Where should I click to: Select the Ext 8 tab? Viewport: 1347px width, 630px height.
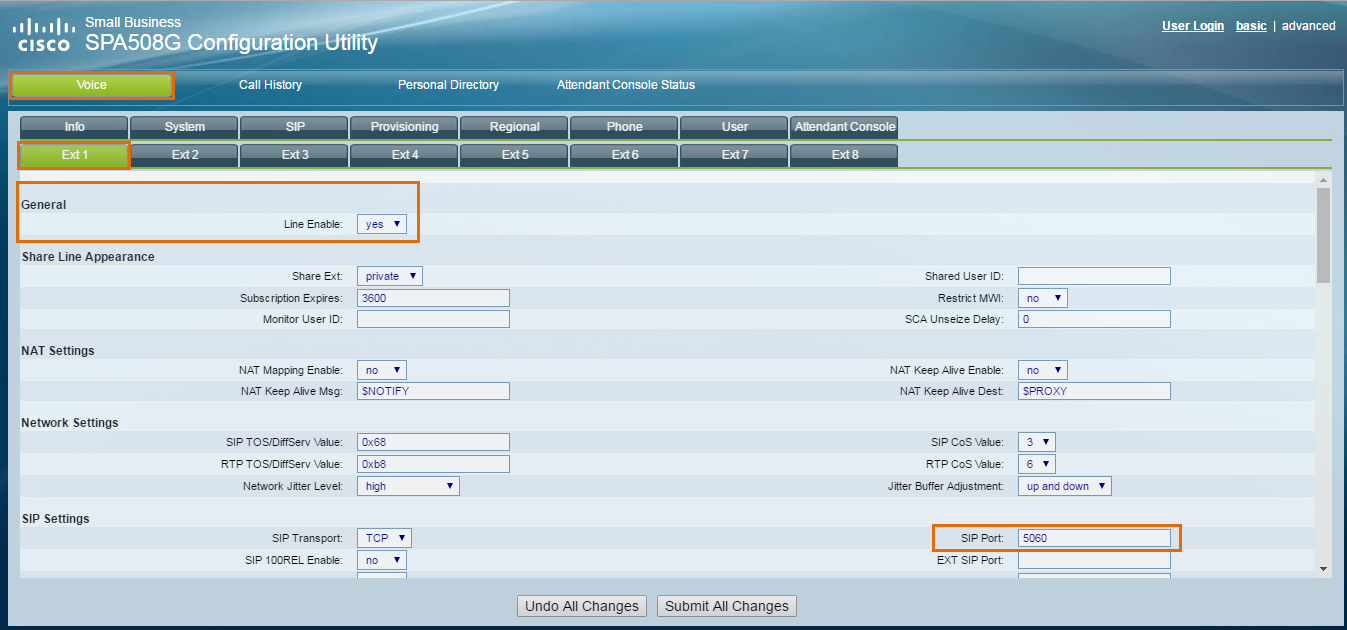click(844, 155)
